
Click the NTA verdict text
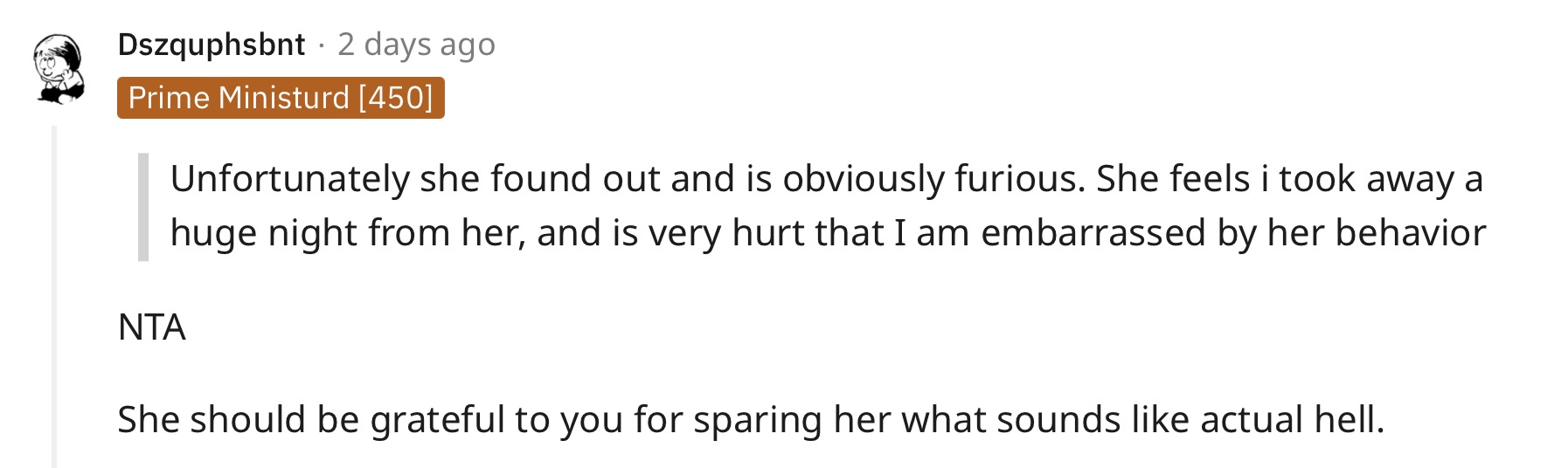tap(152, 327)
